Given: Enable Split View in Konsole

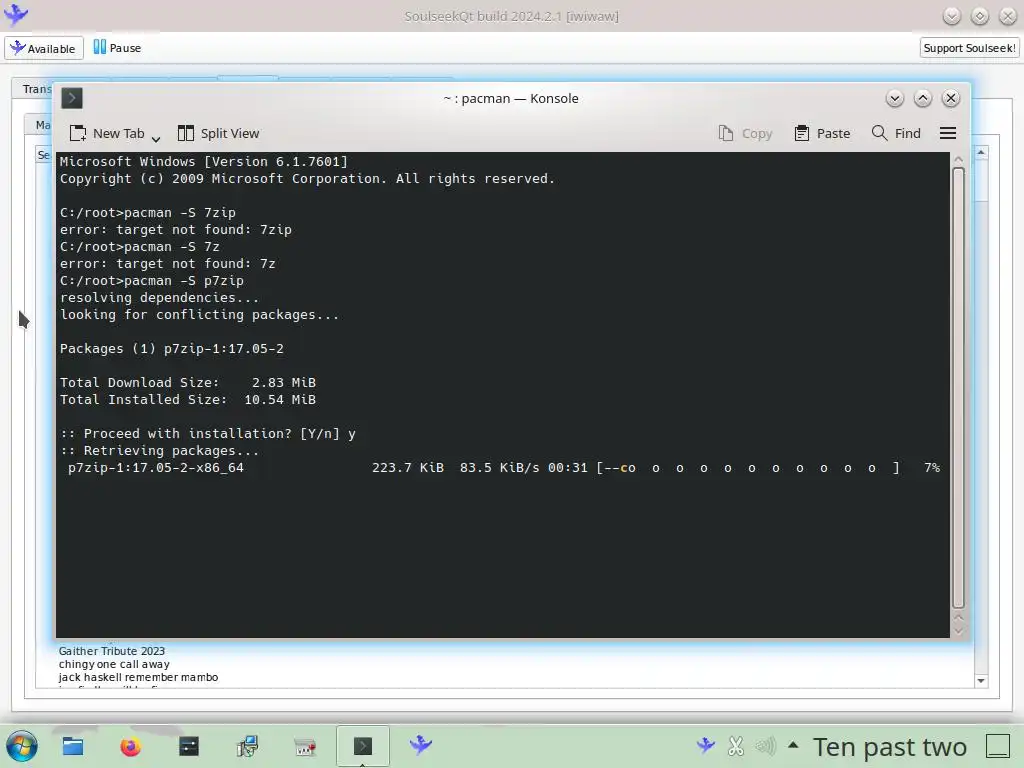Looking at the screenshot, I should [219, 133].
